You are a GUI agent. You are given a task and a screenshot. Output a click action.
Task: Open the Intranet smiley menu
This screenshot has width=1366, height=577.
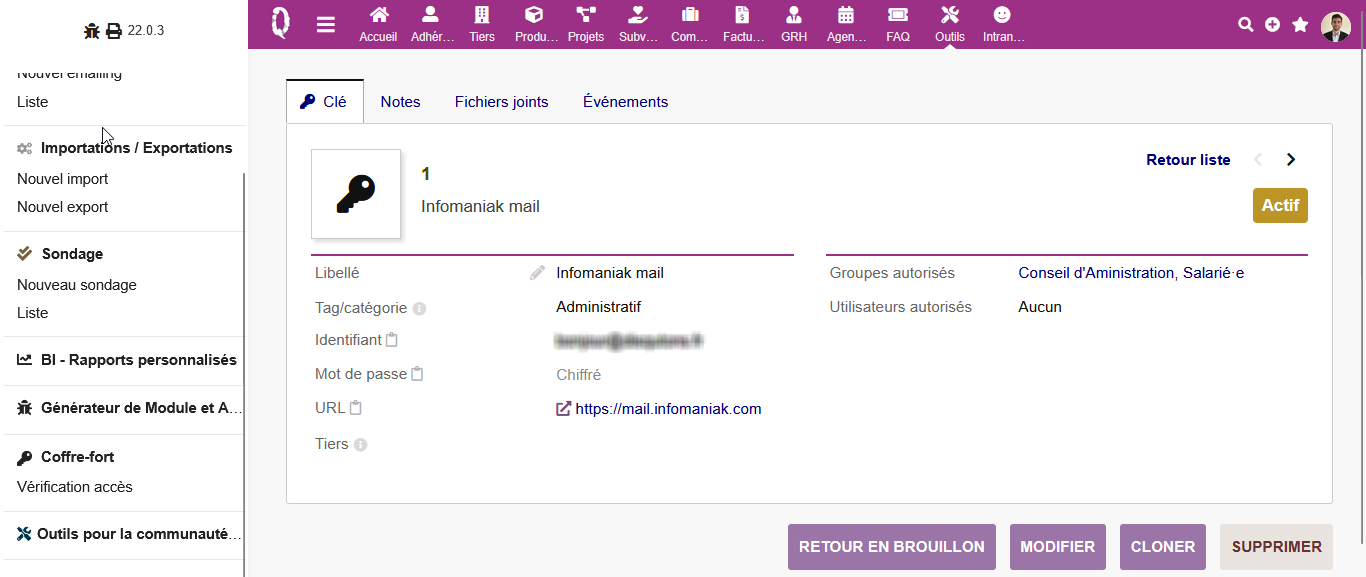point(1003,25)
